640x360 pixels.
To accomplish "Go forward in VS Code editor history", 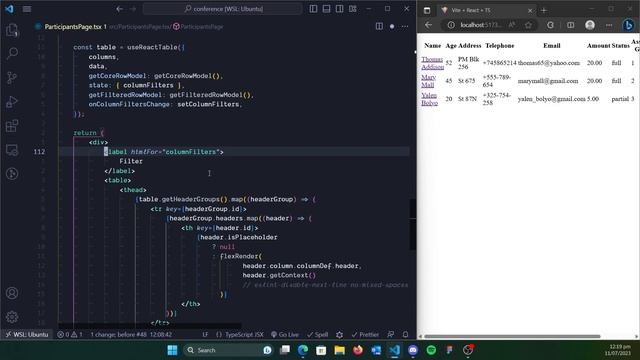I will click(133, 9).
